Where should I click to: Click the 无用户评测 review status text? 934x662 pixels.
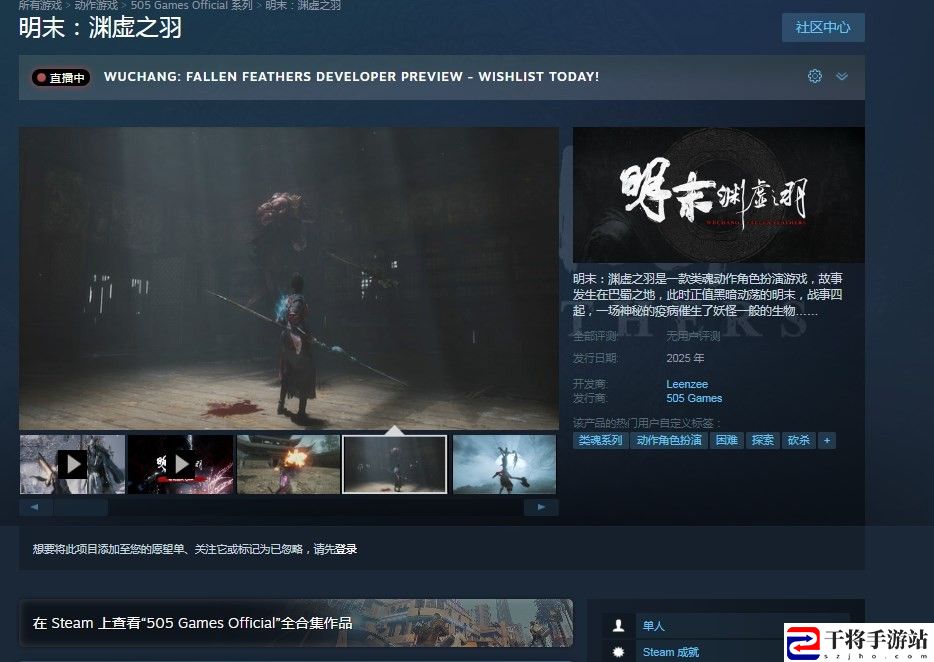693,336
